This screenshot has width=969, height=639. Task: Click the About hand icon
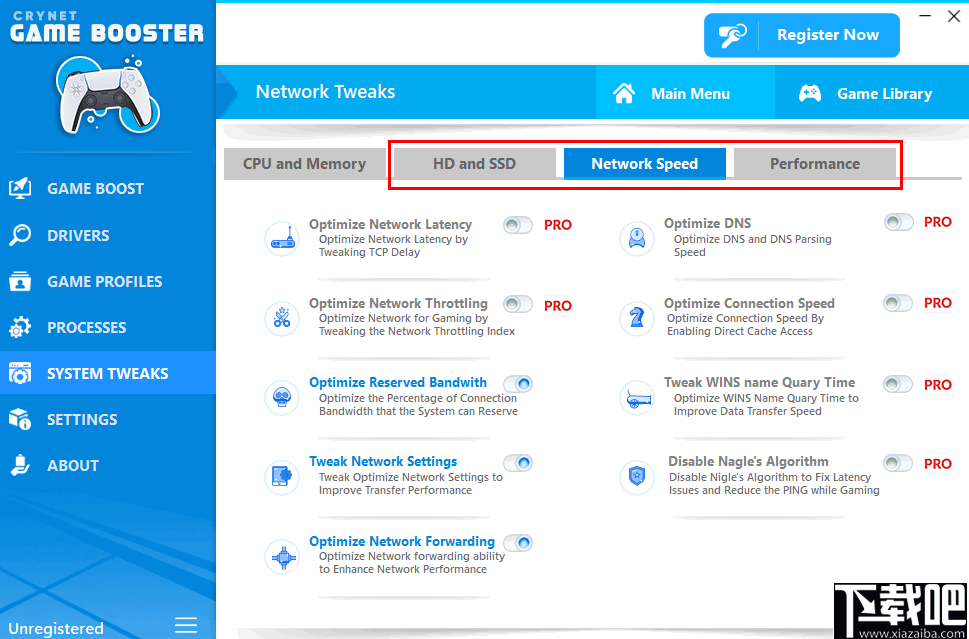click(x=20, y=465)
